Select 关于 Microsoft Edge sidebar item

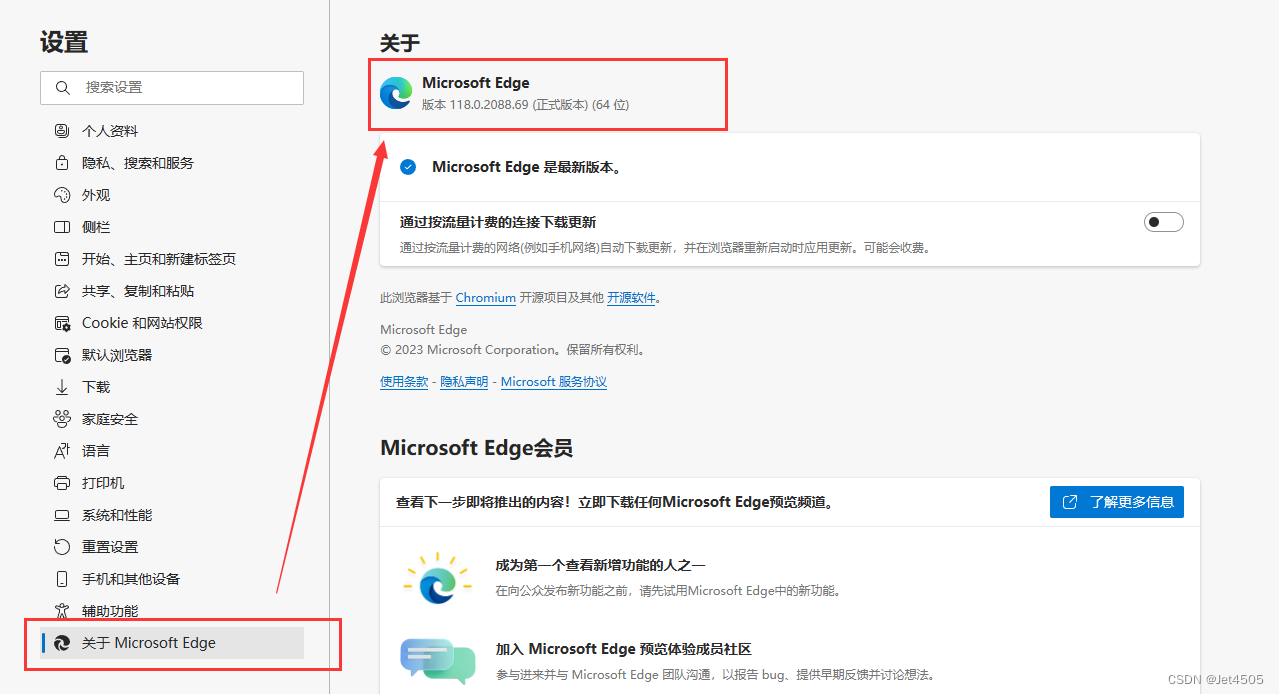tap(172, 643)
